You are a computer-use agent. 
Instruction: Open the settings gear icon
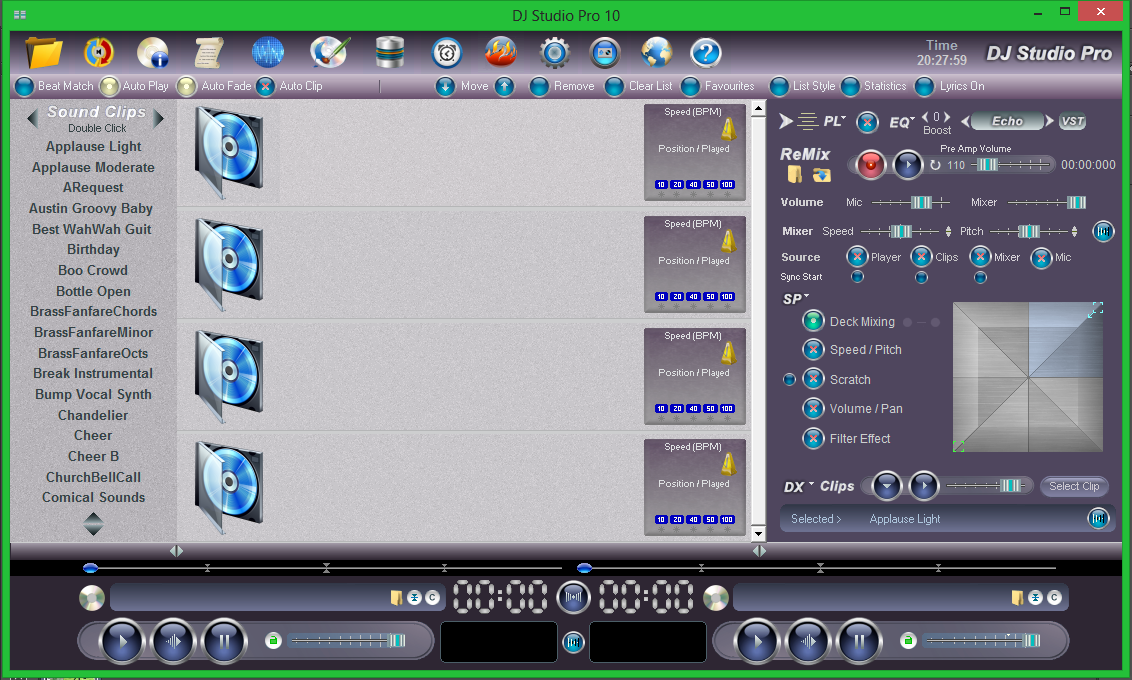[554, 53]
